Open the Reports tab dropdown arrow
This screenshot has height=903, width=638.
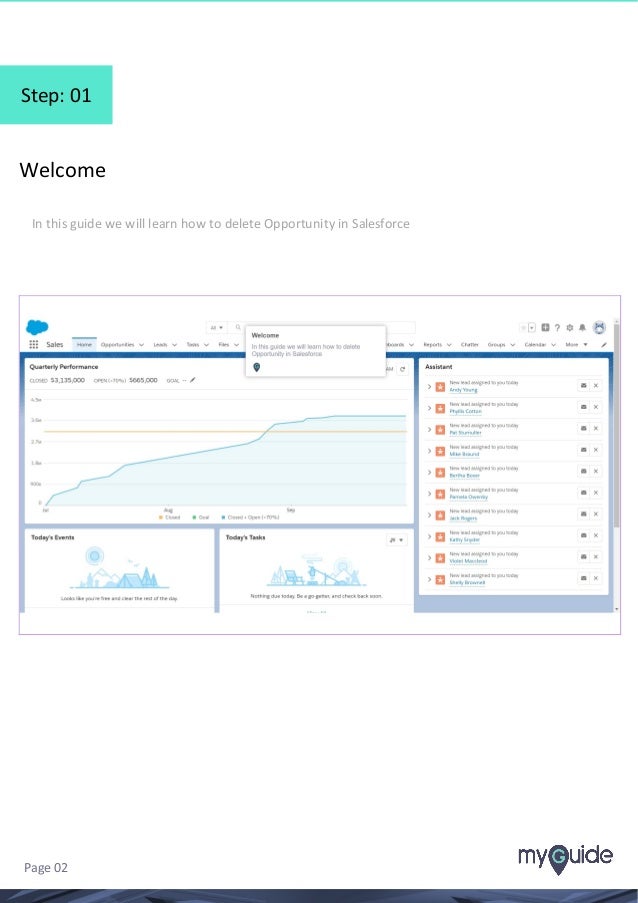pyautogui.click(x=449, y=345)
